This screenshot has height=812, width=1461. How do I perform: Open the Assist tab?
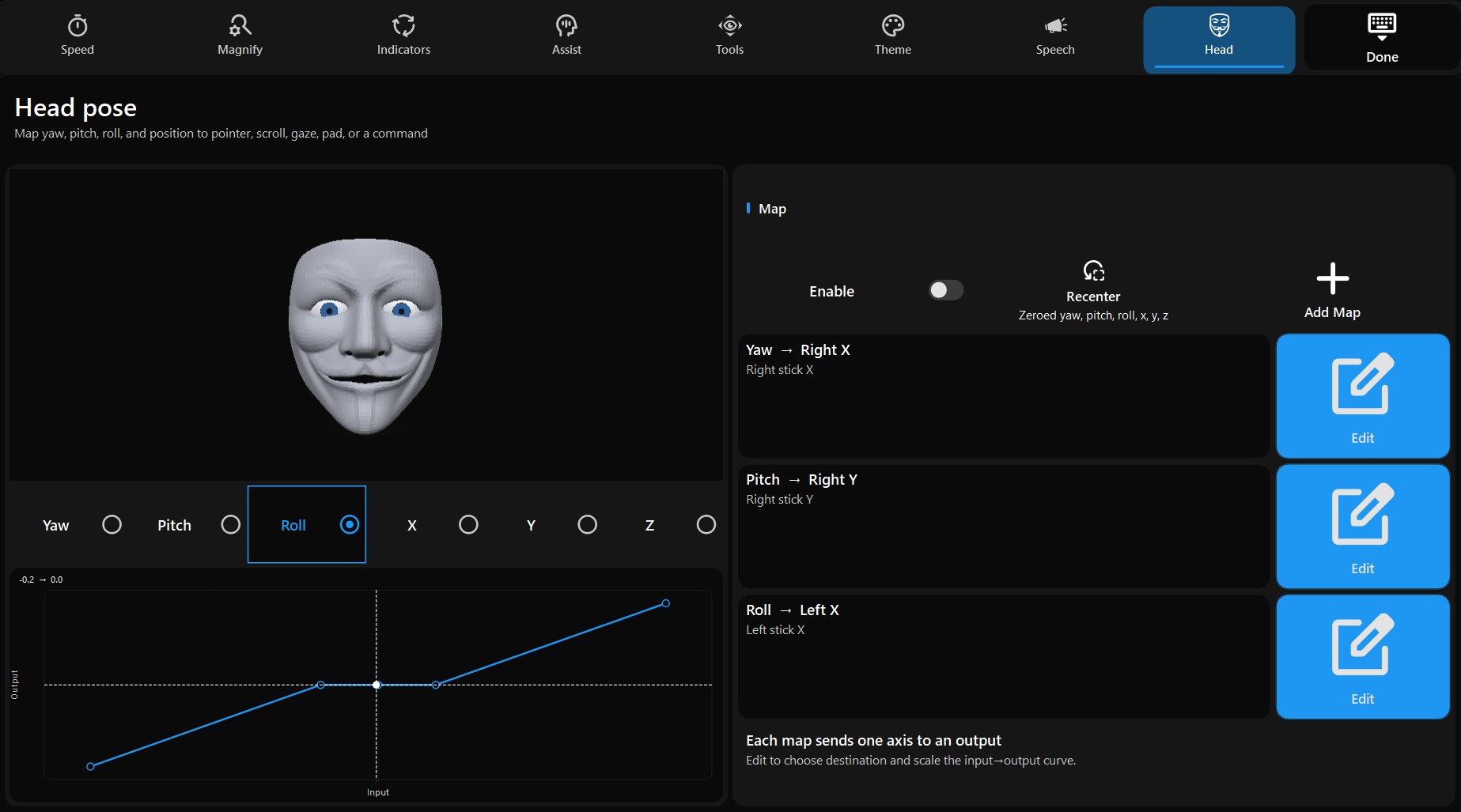pos(566,36)
